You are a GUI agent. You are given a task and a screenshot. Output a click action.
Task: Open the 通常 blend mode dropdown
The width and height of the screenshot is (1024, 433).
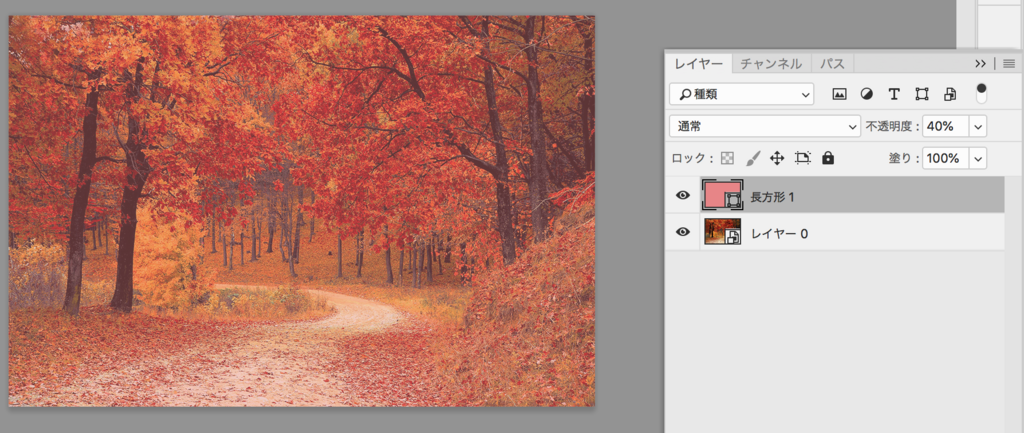point(765,126)
